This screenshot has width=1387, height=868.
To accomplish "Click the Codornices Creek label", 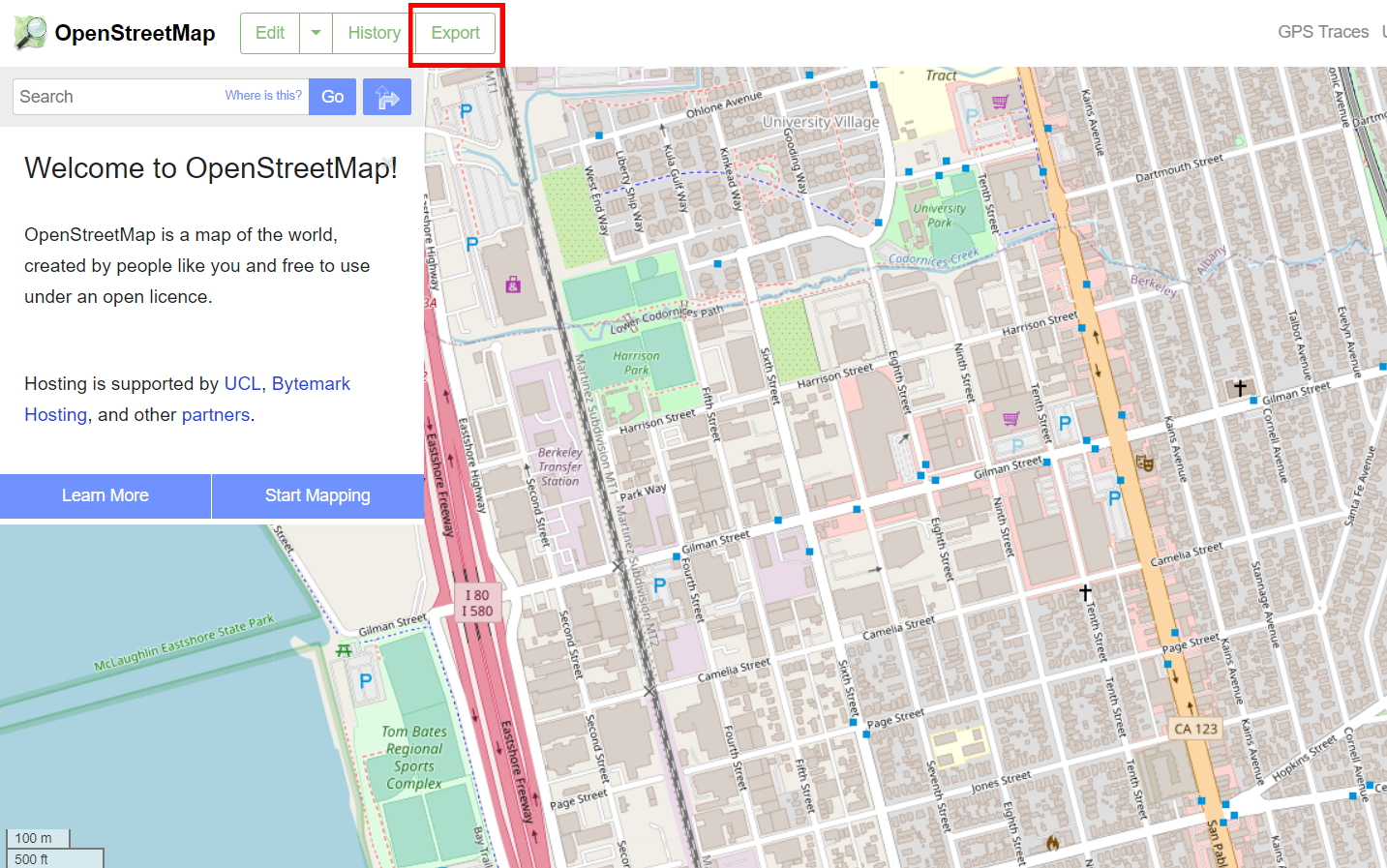I will (934, 257).
